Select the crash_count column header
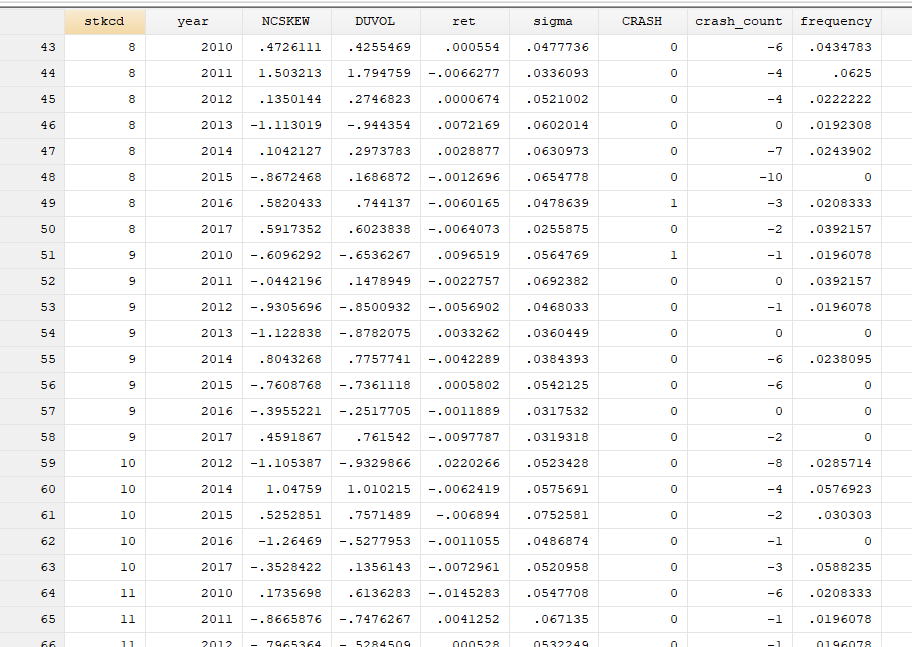912x647 pixels. click(739, 22)
